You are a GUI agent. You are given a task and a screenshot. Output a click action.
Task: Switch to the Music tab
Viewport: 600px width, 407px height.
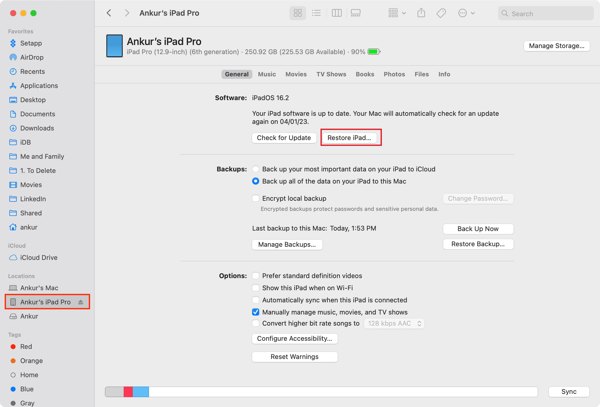click(267, 74)
